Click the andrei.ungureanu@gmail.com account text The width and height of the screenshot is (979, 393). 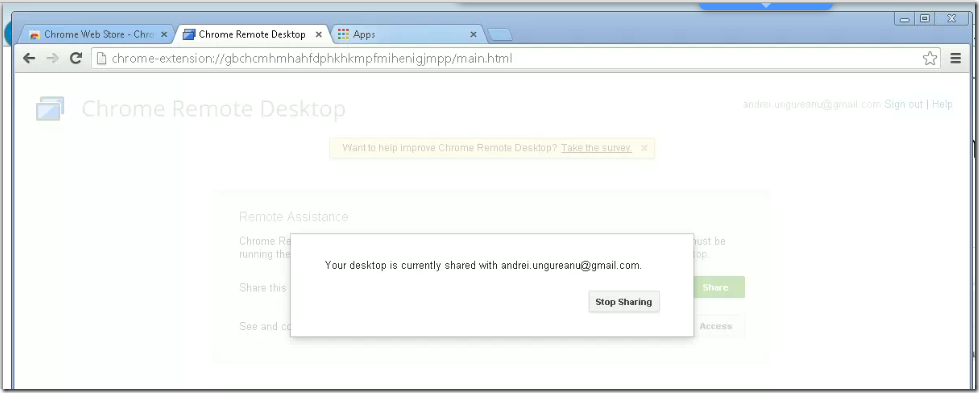click(812, 104)
